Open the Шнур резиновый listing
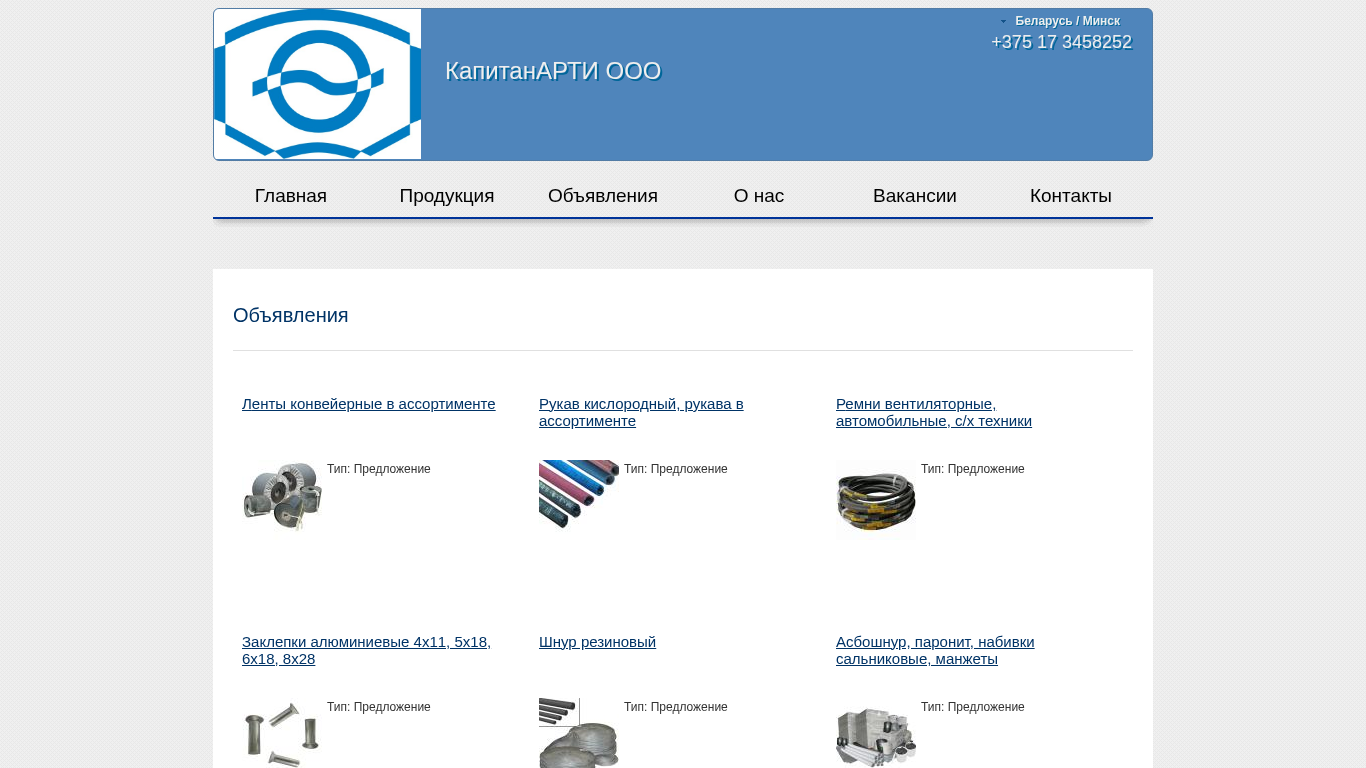Viewport: 1366px width, 768px height. coord(597,642)
